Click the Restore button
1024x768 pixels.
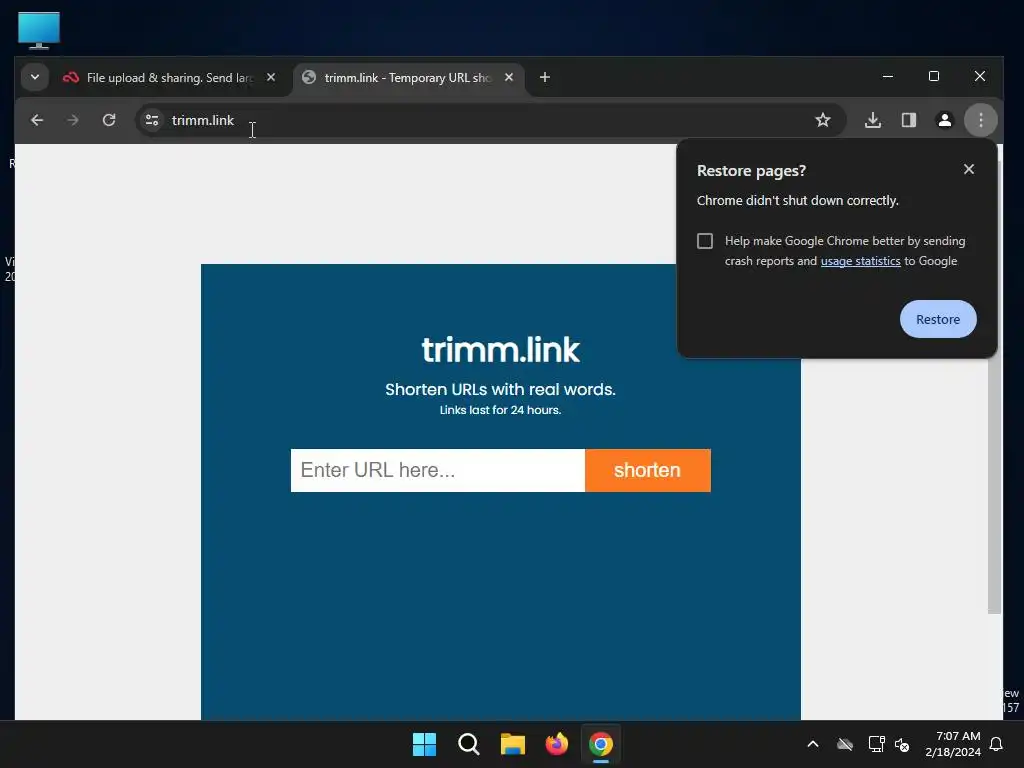click(x=938, y=319)
